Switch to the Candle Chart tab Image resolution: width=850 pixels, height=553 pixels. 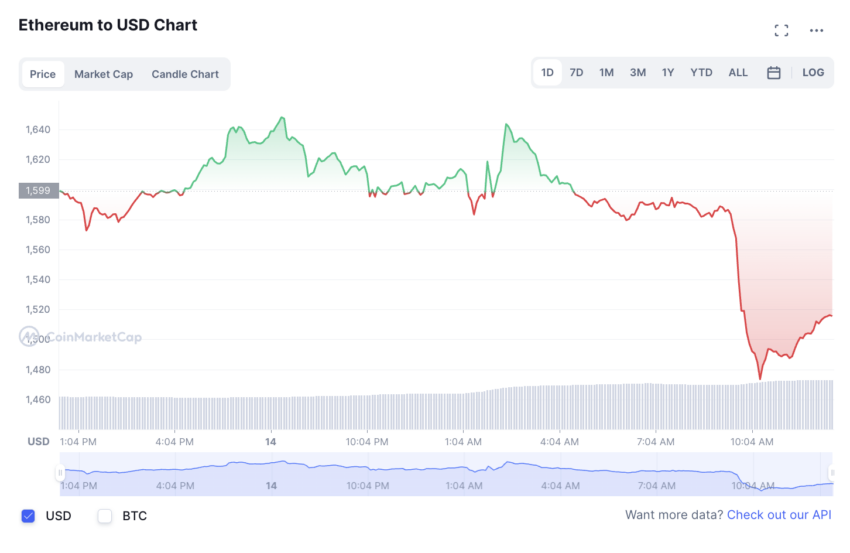185,74
